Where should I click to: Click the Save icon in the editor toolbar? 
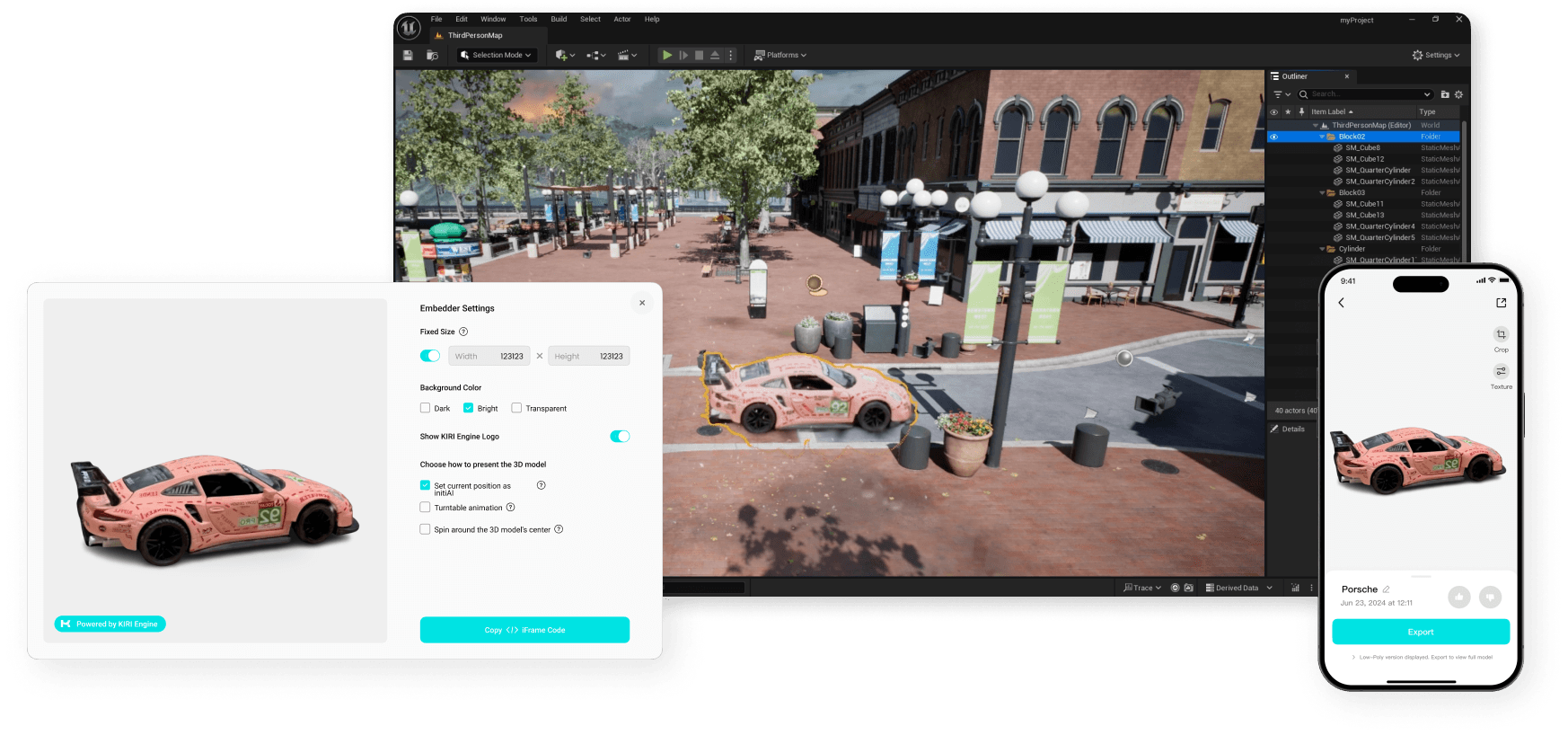click(x=408, y=55)
